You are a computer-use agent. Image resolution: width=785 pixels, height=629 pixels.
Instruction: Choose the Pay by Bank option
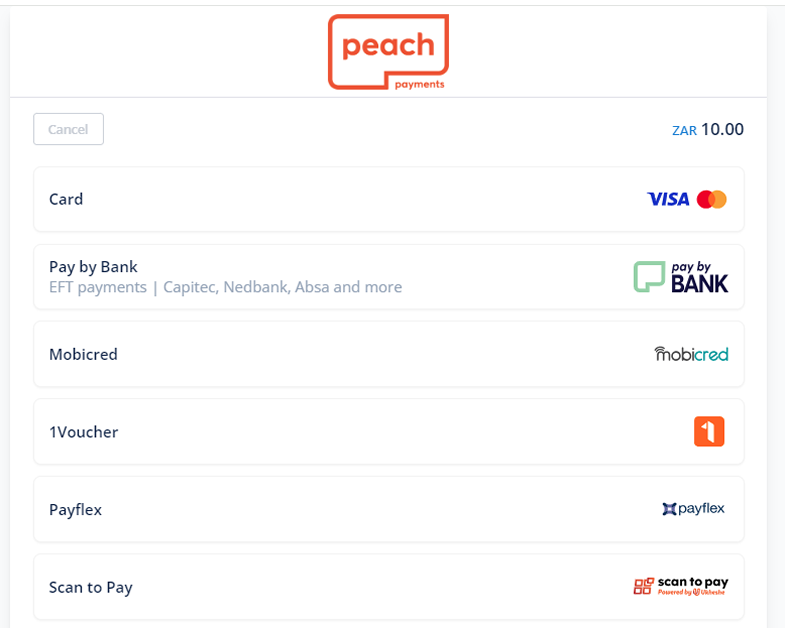pos(388,277)
